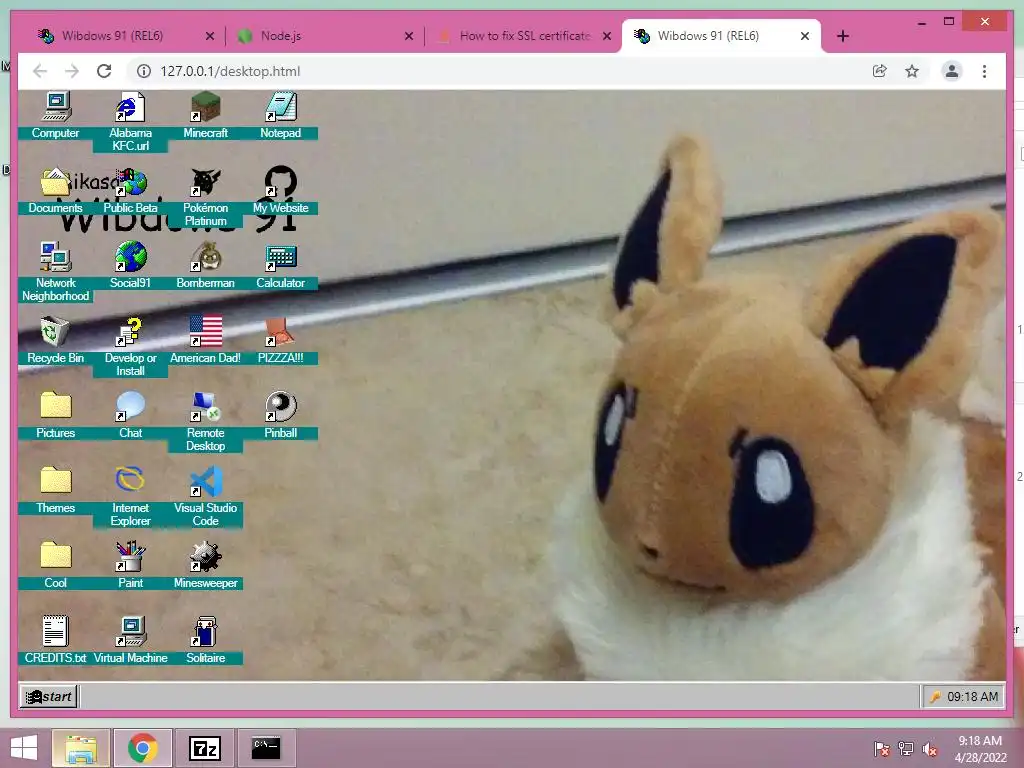This screenshot has height=768, width=1024.
Task: Open the Cool folder icon
Action: pos(56,566)
